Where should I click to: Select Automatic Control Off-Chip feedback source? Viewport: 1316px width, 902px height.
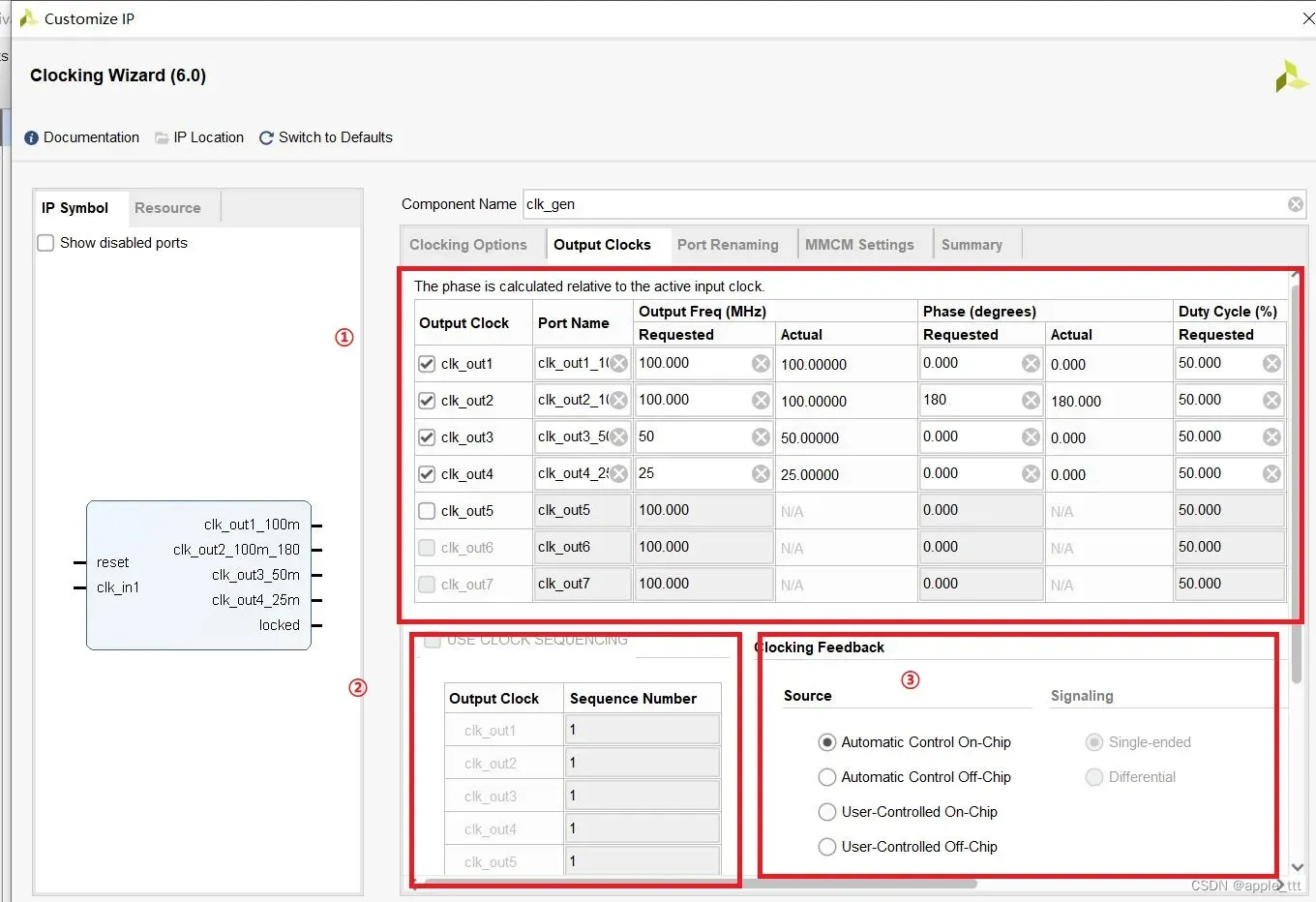(827, 777)
